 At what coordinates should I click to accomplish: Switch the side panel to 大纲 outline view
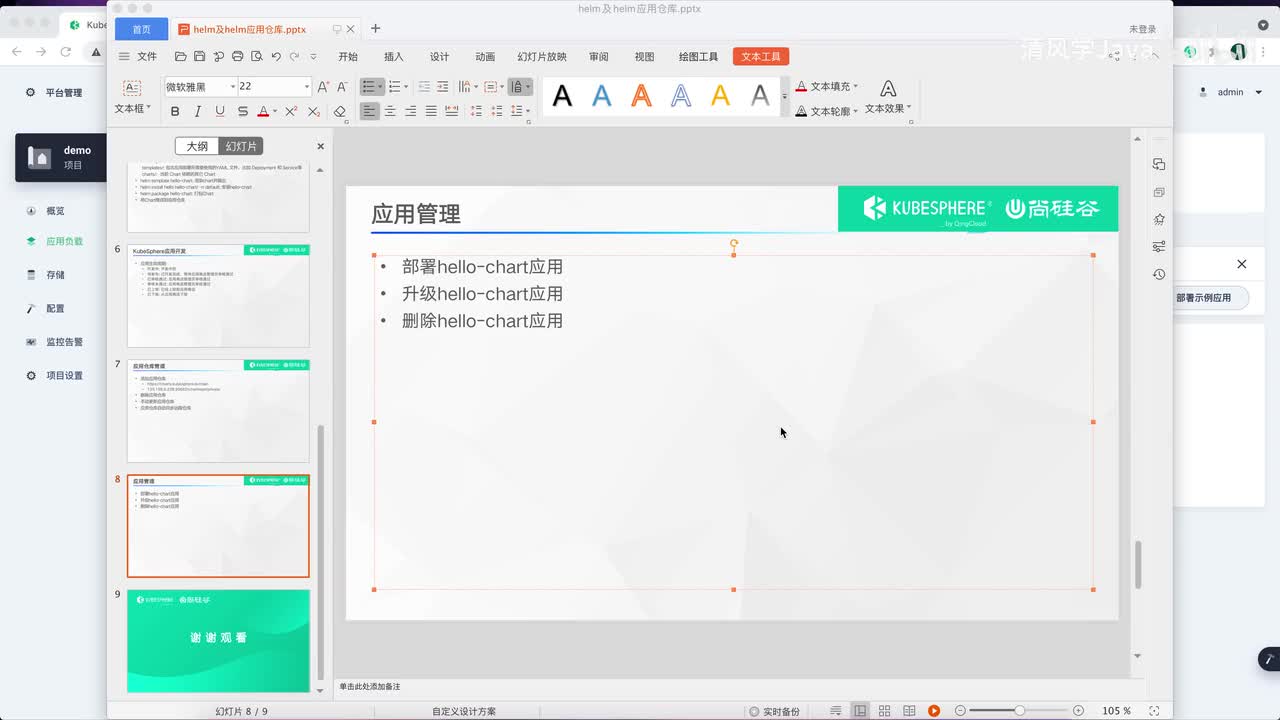196,146
